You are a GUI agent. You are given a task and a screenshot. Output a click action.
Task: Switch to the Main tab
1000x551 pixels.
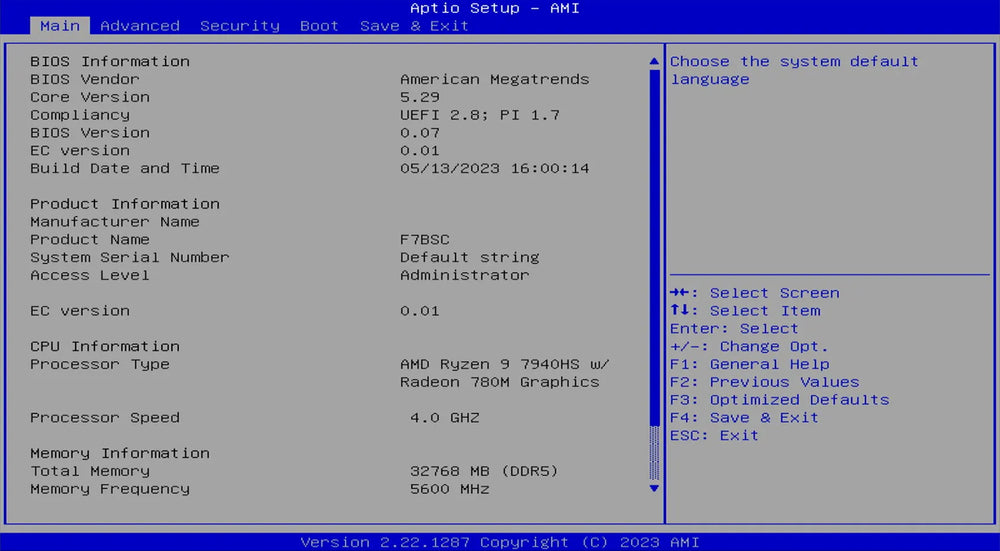pyautogui.click(x=60, y=26)
